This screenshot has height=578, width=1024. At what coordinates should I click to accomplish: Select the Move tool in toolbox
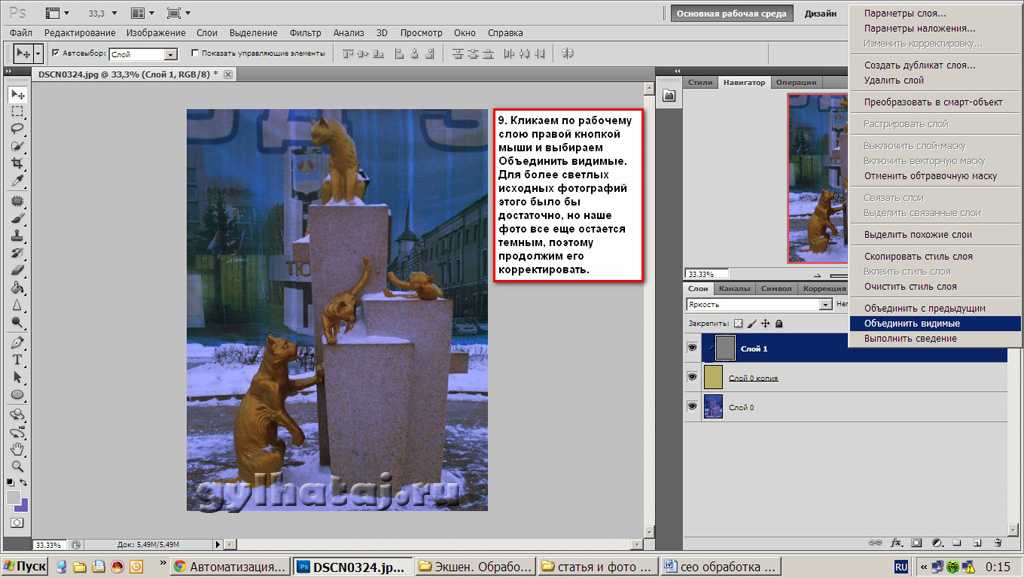[17, 94]
